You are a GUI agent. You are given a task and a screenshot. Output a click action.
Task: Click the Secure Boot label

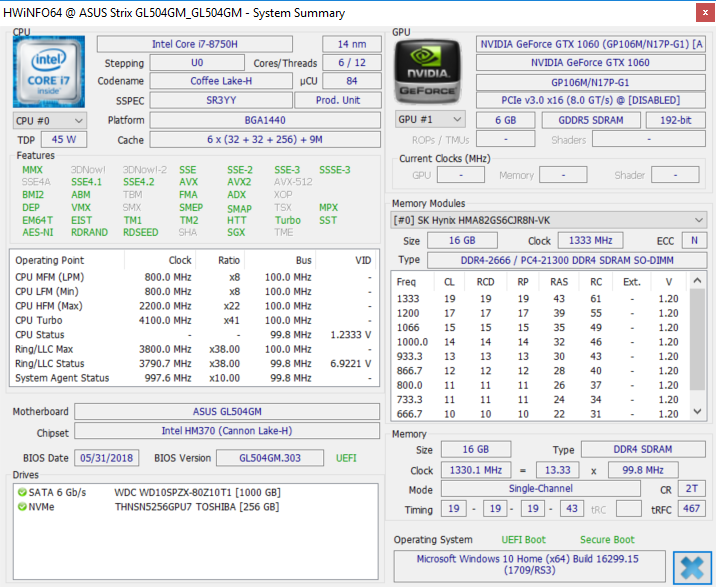pyautogui.click(x=607, y=539)
